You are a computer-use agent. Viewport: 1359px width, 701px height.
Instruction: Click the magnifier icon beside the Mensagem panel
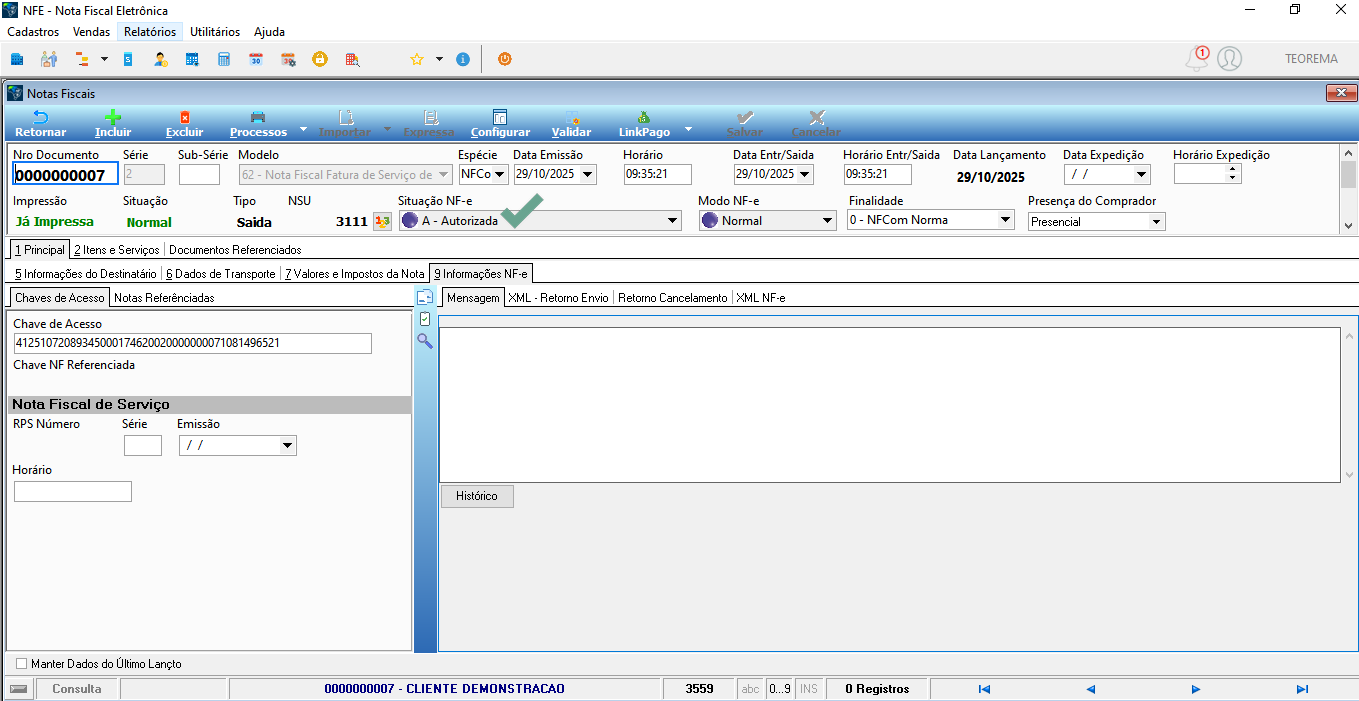coord(425,341)
